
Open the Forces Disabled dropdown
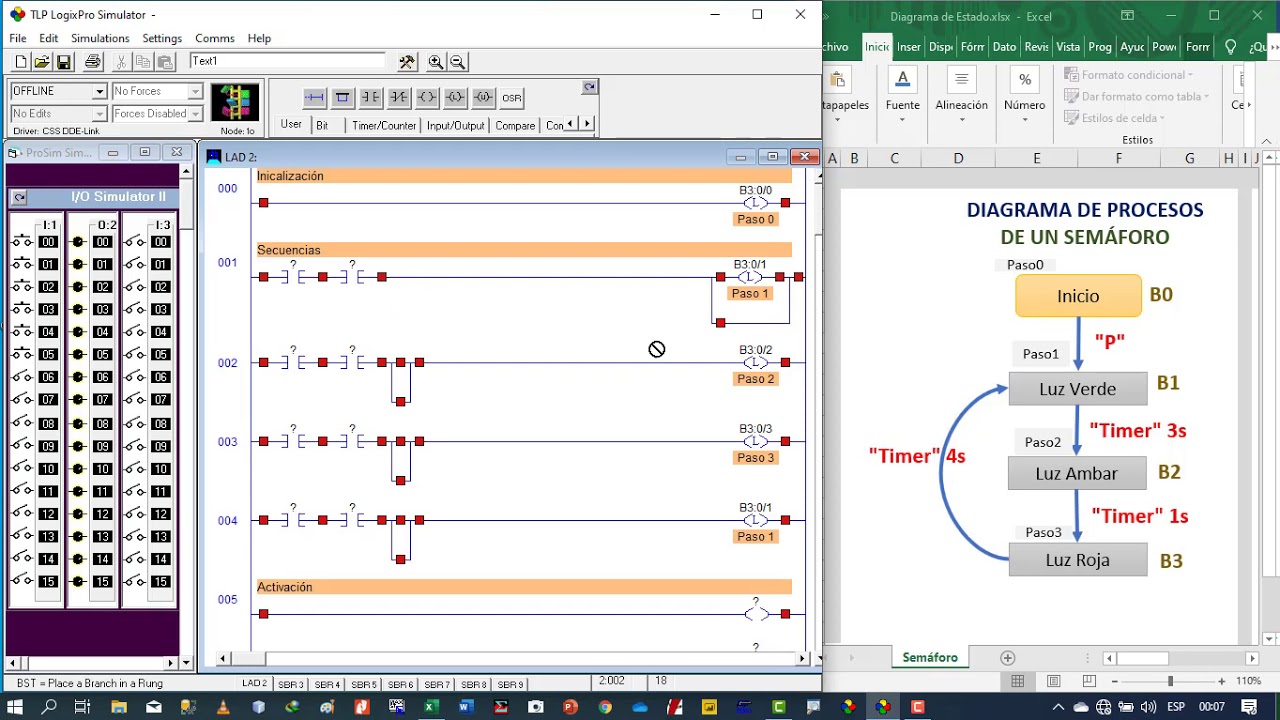click(195, 114)
